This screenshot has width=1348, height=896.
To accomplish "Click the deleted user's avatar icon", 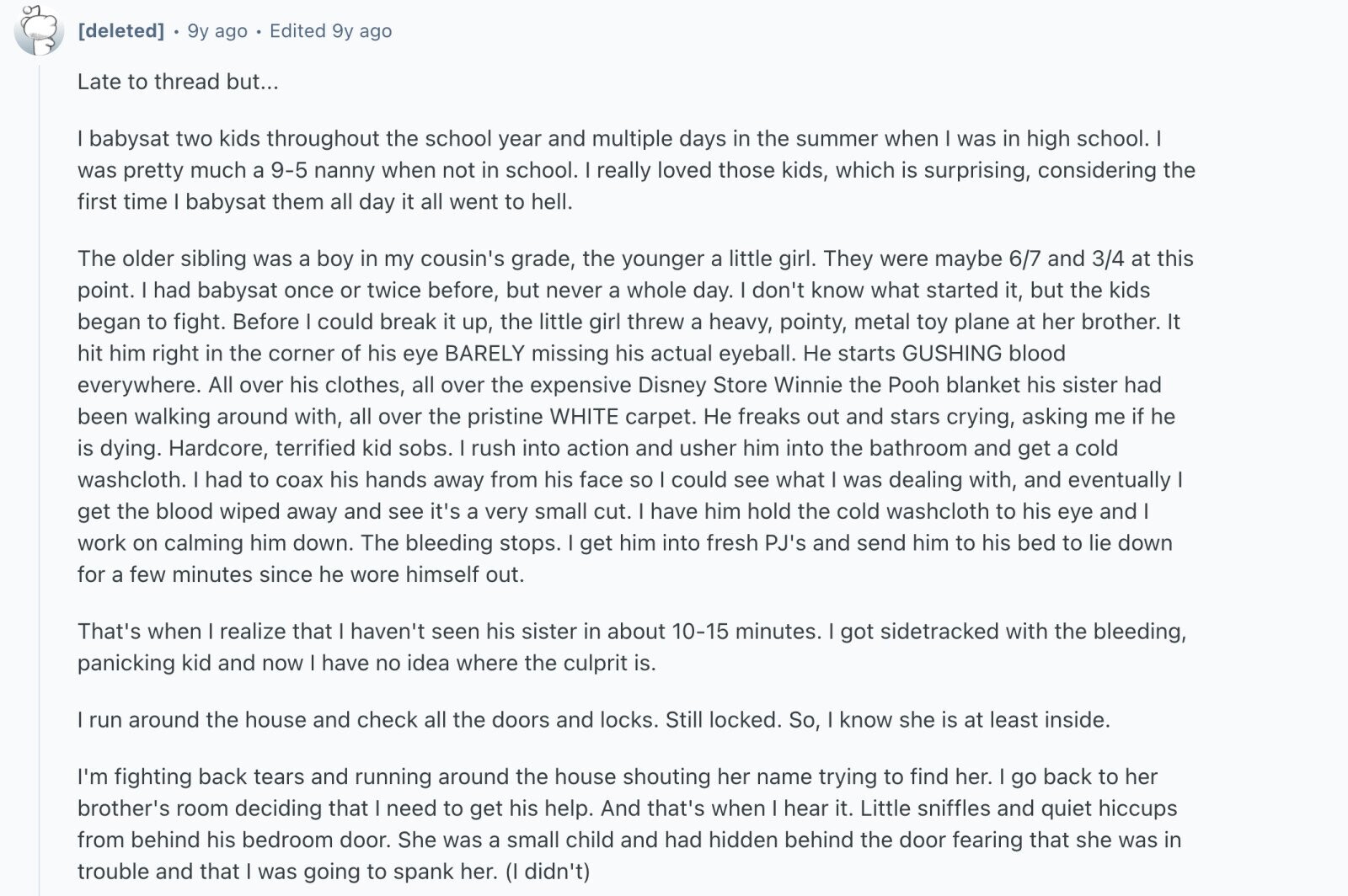I will (39, 31).
